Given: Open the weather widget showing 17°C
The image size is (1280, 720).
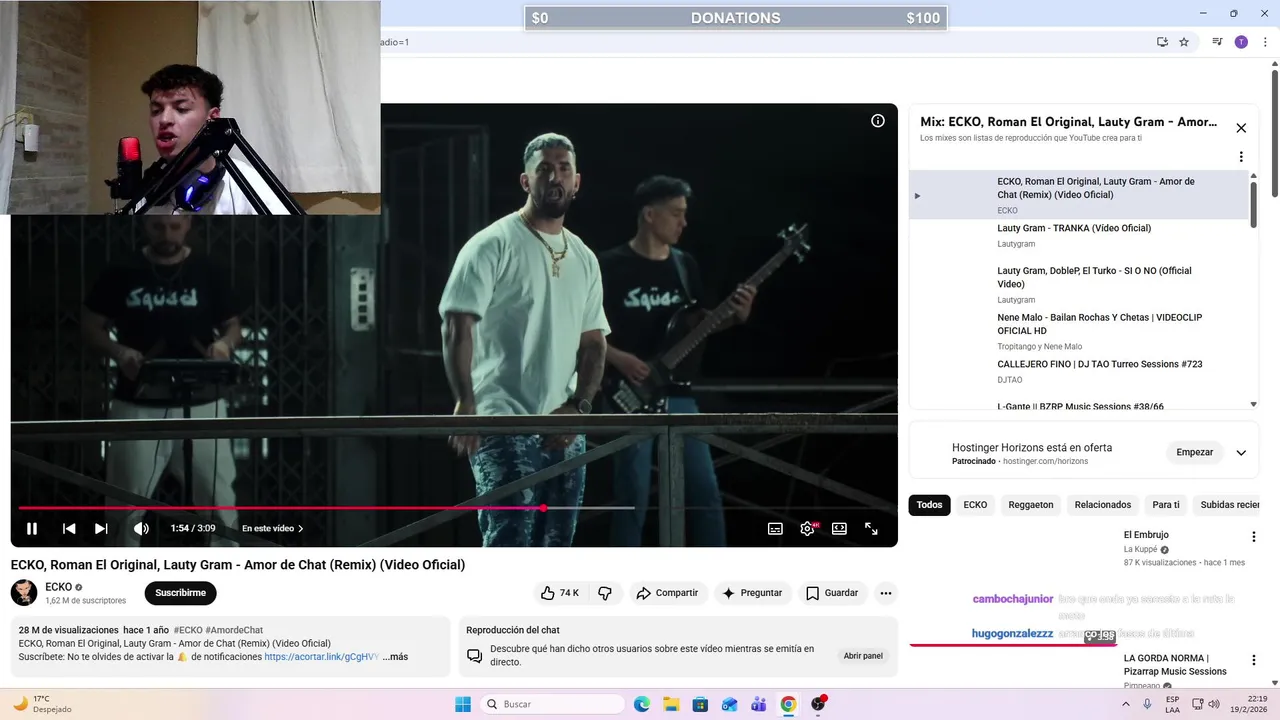Looking at the screenshot, I should pos(41,704).
